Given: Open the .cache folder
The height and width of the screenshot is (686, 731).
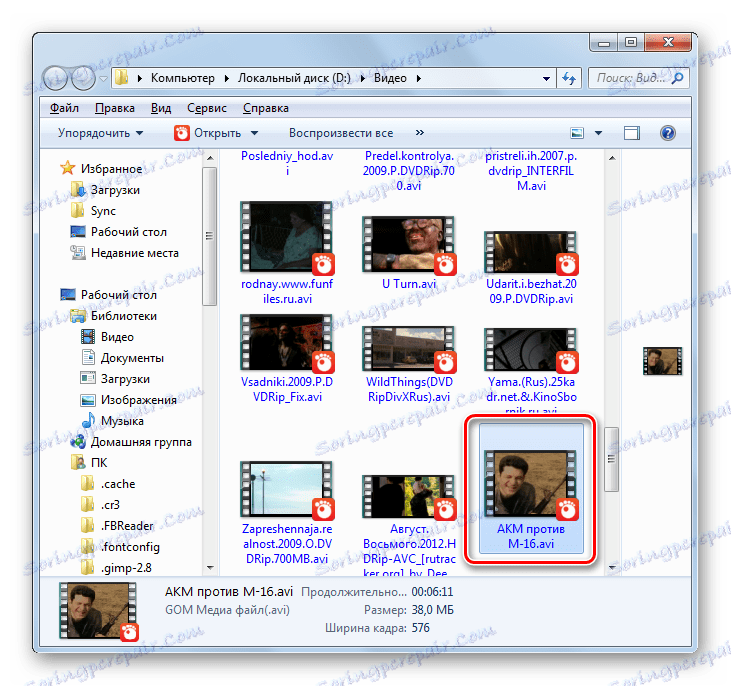Looking at the screenshot, I should point(108,484).
